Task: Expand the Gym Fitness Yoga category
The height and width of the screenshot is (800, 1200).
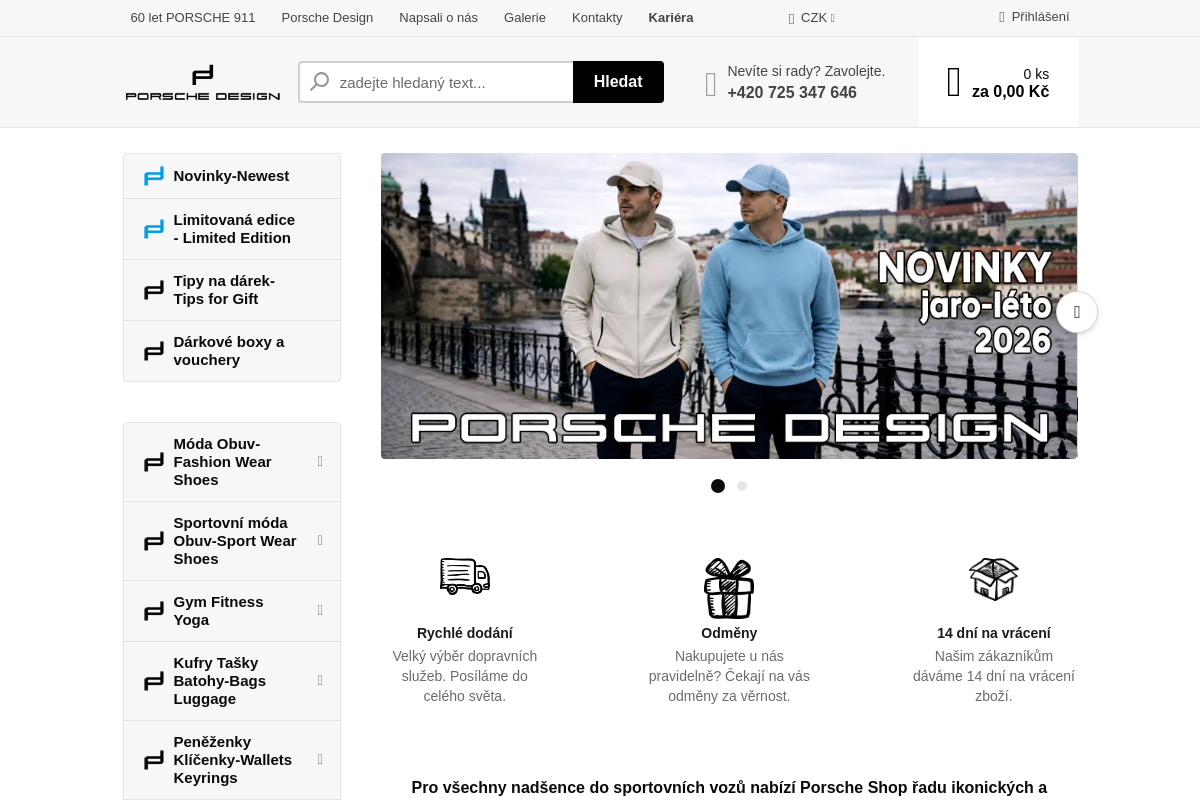Action: coord(320,610)
